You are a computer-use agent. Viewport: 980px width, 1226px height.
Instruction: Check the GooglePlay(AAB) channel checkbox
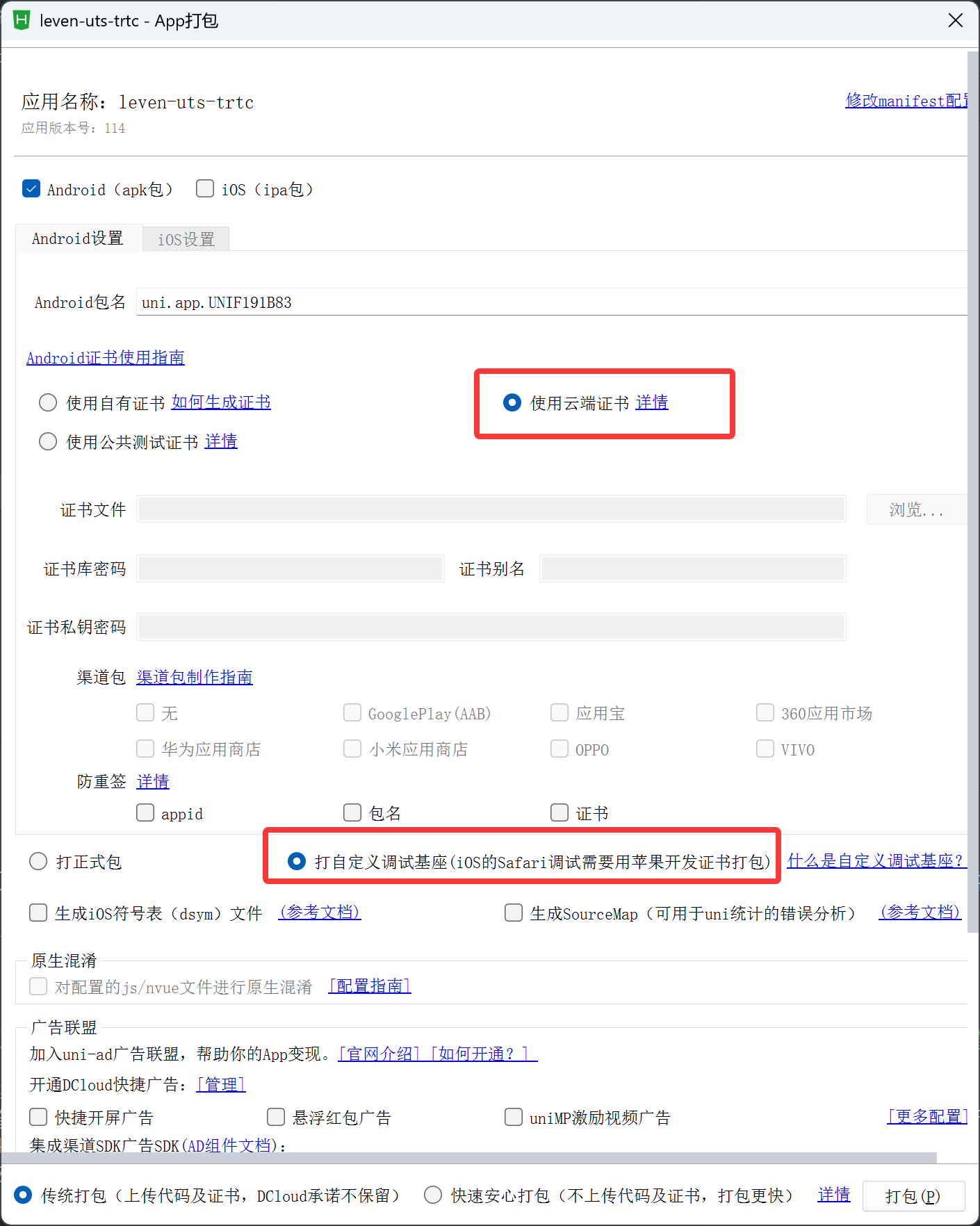point(352,712)
